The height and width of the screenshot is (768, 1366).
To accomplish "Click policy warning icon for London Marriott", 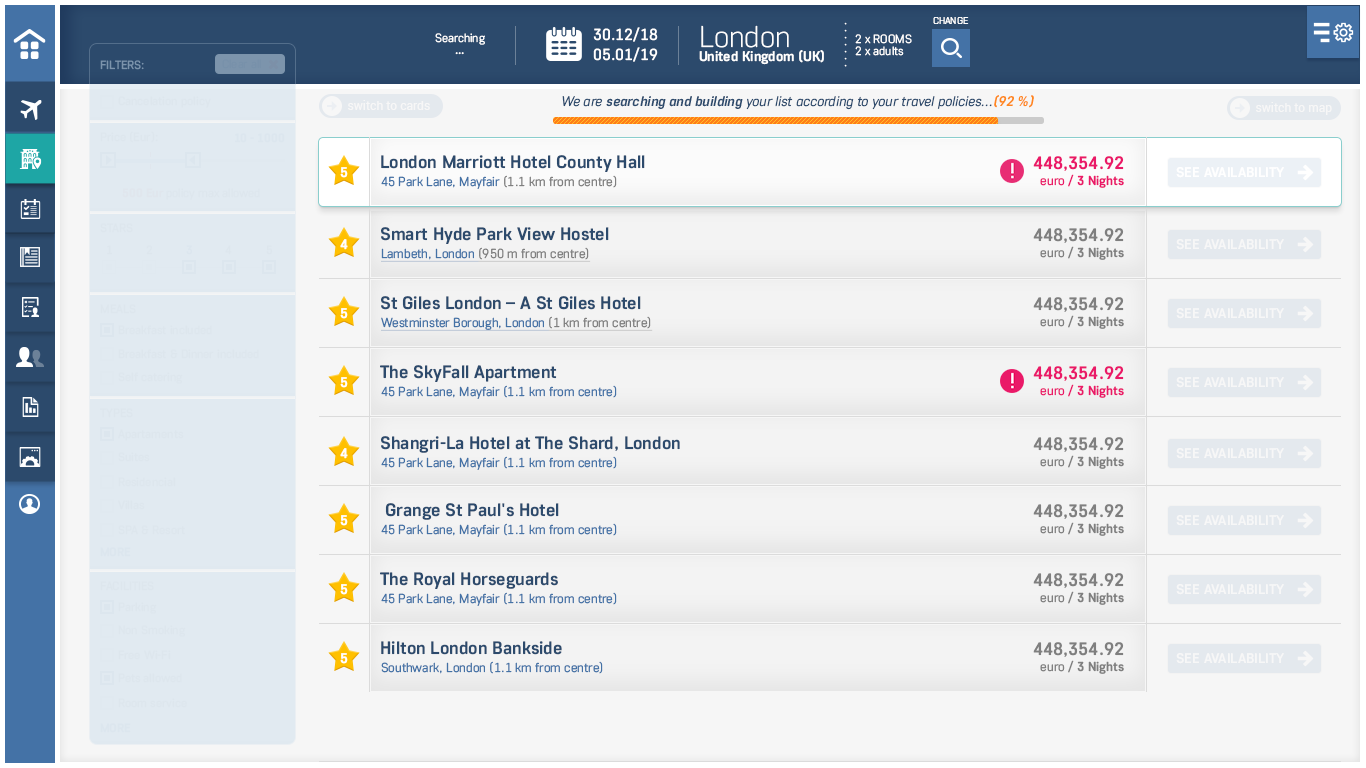I will coord(1012,171).
